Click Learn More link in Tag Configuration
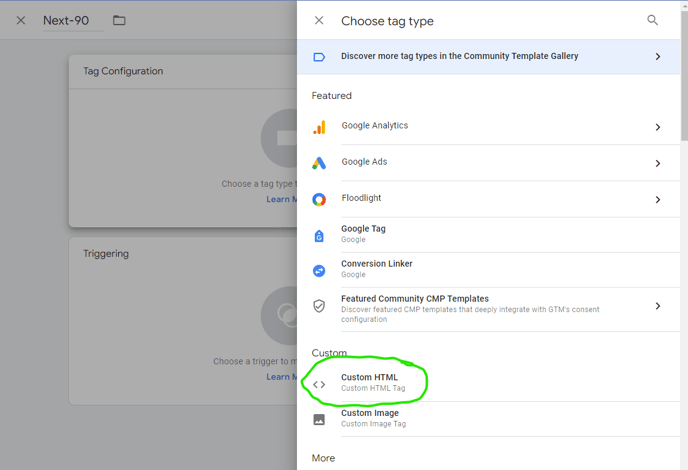This screenshot has height=470, width=688. click(x=278, y=199)
